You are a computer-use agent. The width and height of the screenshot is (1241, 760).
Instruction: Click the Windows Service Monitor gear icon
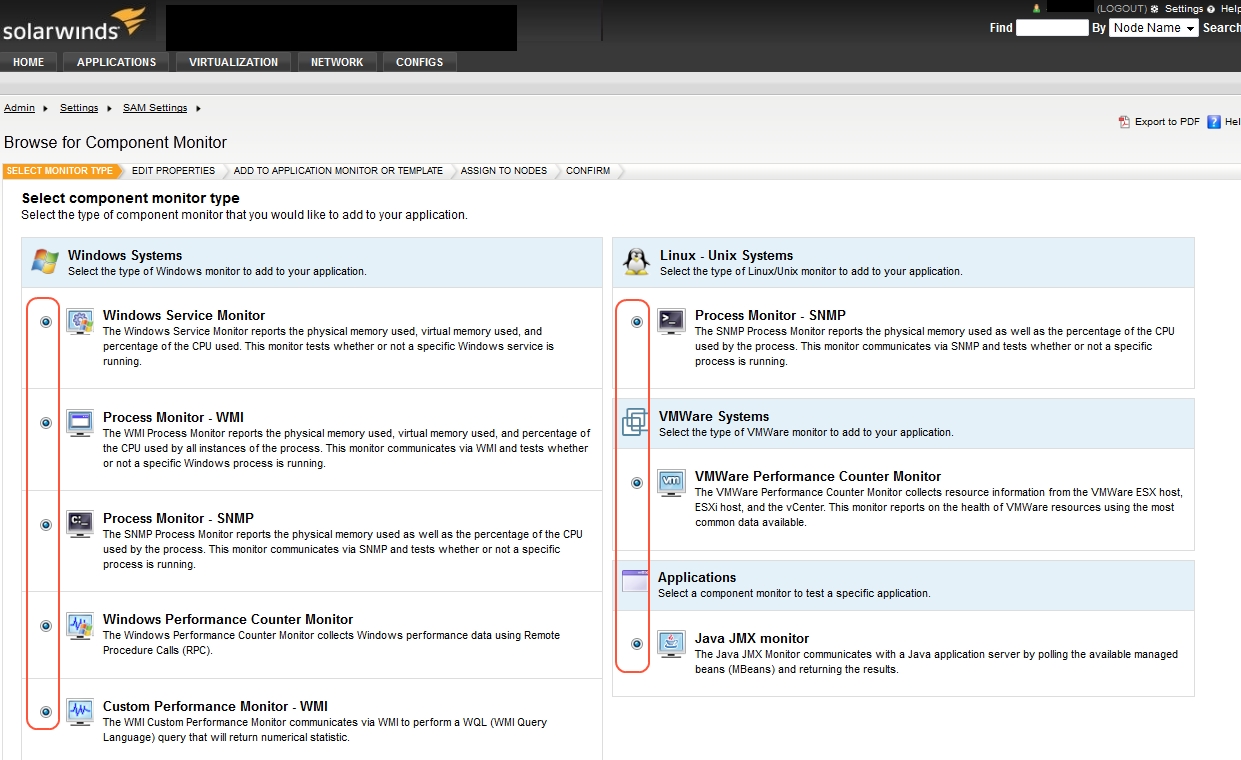(x=80, y=321)
